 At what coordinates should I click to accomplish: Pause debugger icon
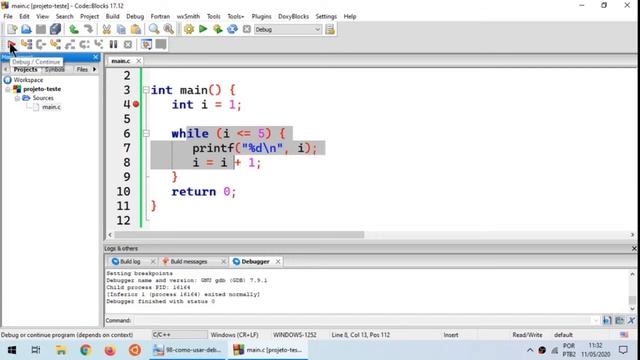click(113, 44)
